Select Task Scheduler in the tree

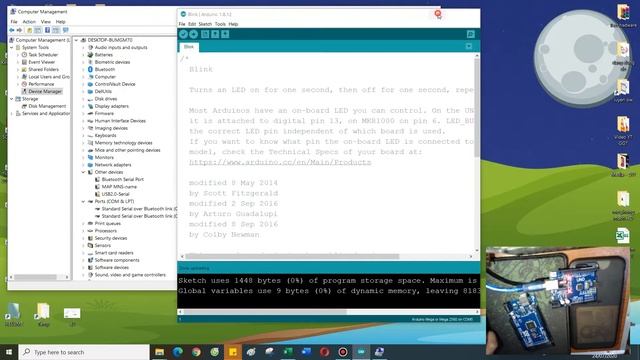pyautogui.click(x=43, y=55)
